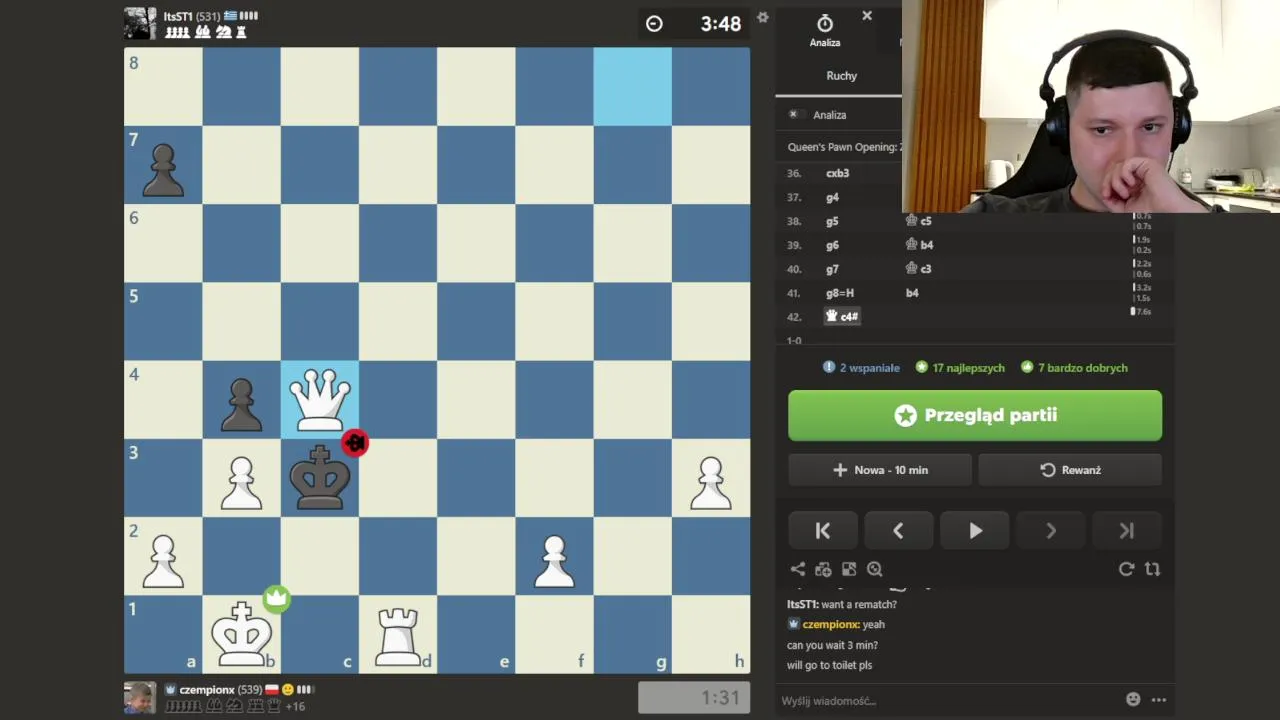Jump to the last move
The height and width of the screenshot is (720, 1280).
[x=1127, y=531]
